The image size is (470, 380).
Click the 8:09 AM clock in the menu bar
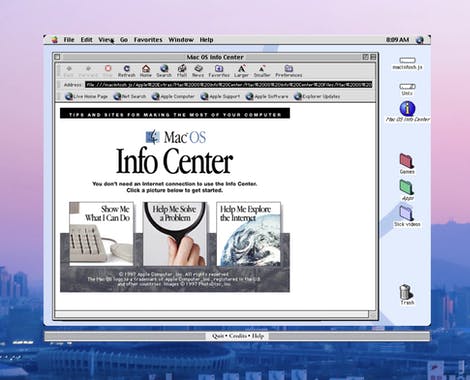coord(397,40)
